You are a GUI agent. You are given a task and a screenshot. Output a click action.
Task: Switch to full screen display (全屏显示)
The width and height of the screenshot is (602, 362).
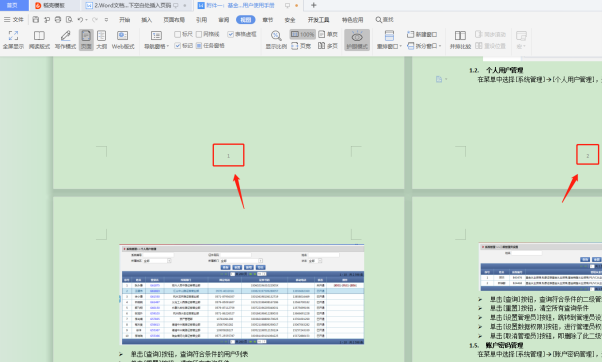tap(13, 40)
